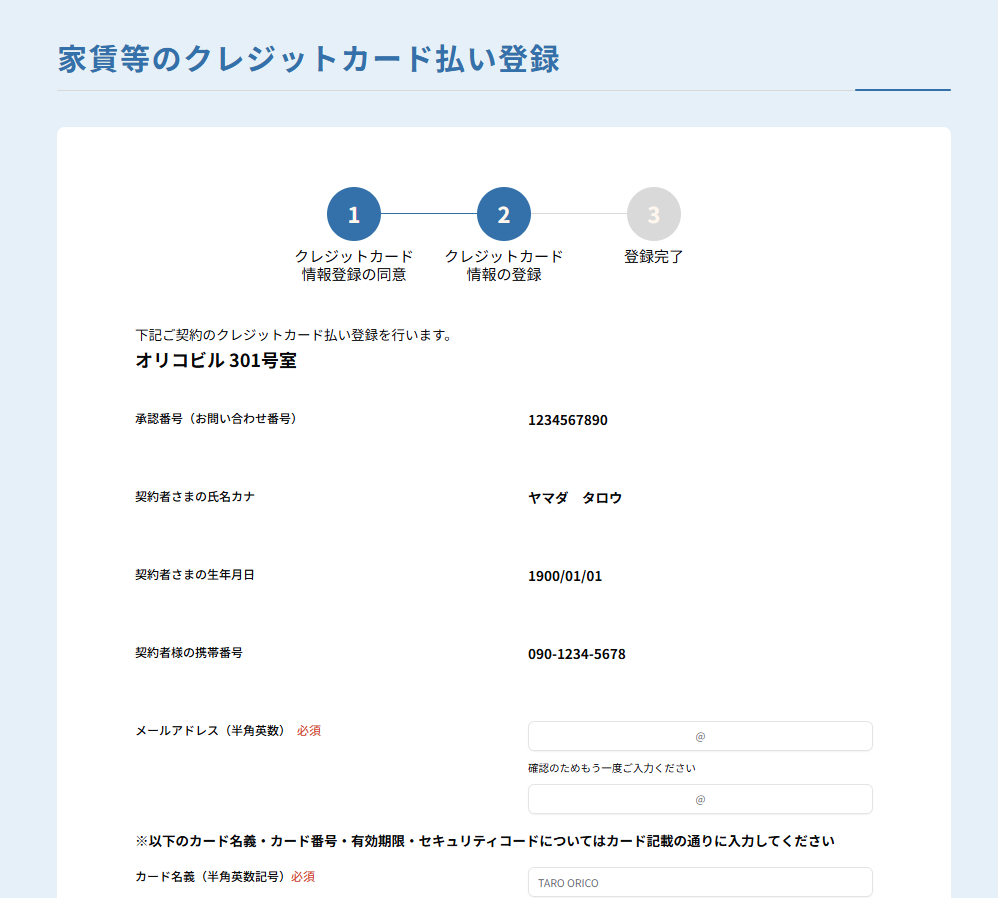This screenshot has height=898, width=998.
Task: Select the 登録完了 step label
Action: pyautogui.click(x=654, y=257)
